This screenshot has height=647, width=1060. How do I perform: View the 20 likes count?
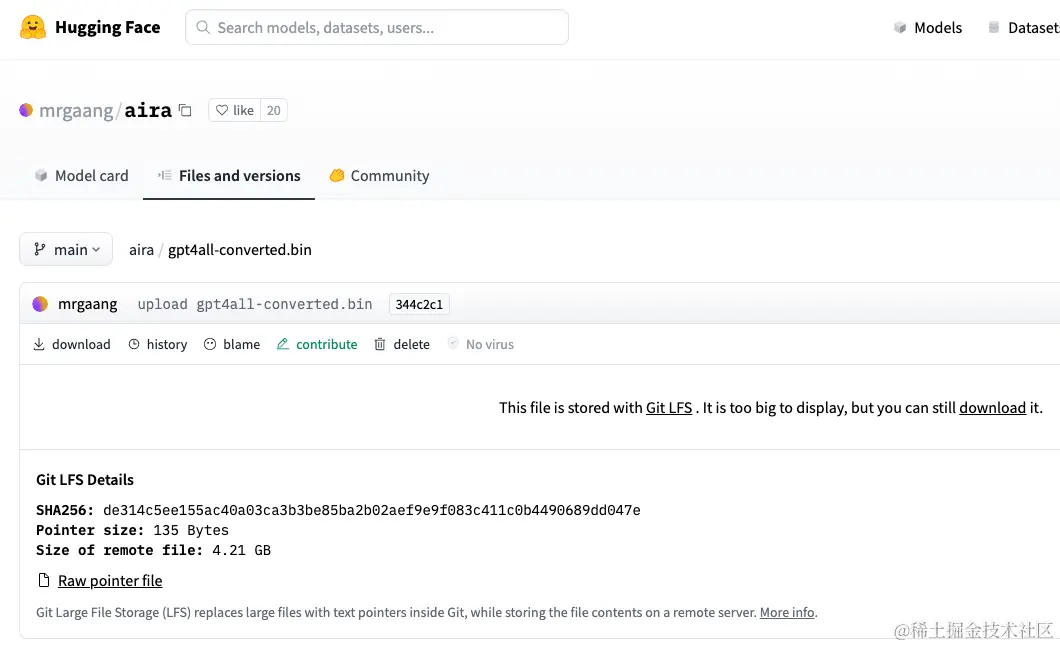274,110
